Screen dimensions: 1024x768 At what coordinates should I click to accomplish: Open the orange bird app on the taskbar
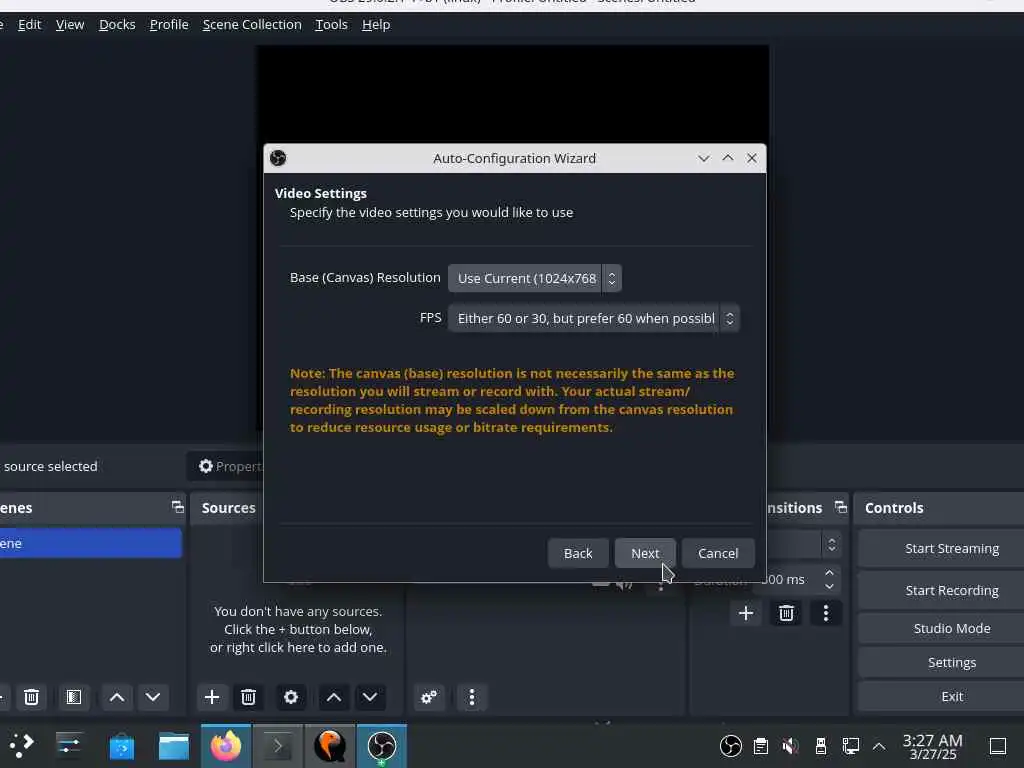pyautogui.click(x=330, y=746)
